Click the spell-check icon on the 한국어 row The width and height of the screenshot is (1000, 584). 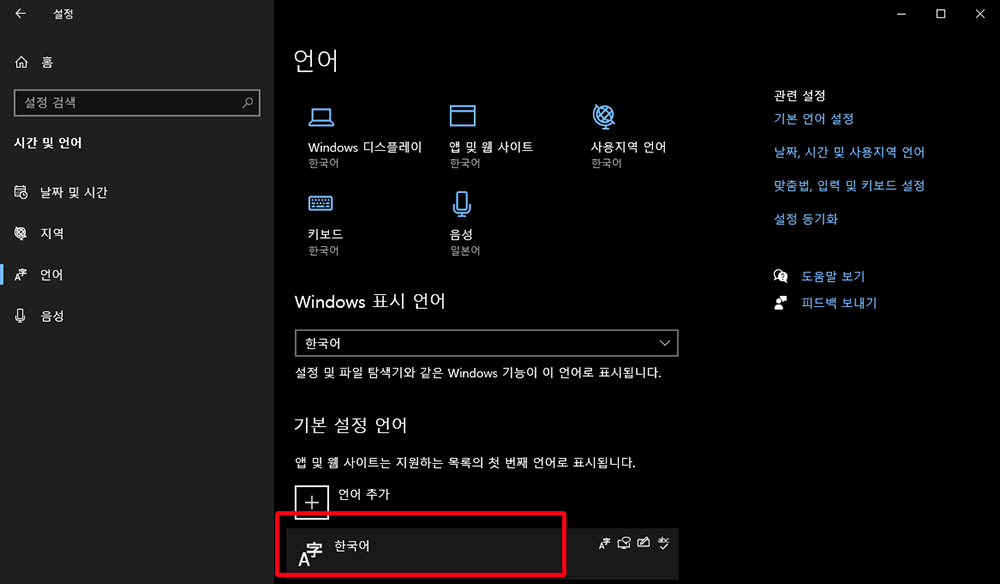point(663,543)
